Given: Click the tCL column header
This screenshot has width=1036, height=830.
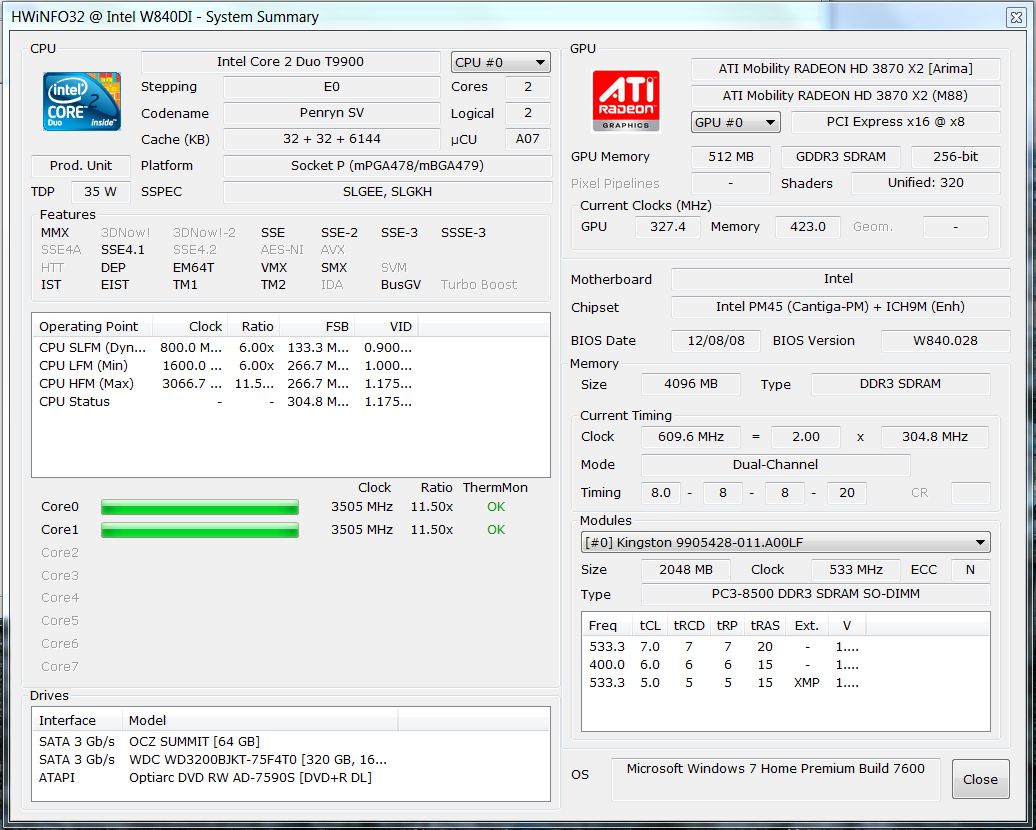Looking at the screenshot, I should [x=649, y=626].
